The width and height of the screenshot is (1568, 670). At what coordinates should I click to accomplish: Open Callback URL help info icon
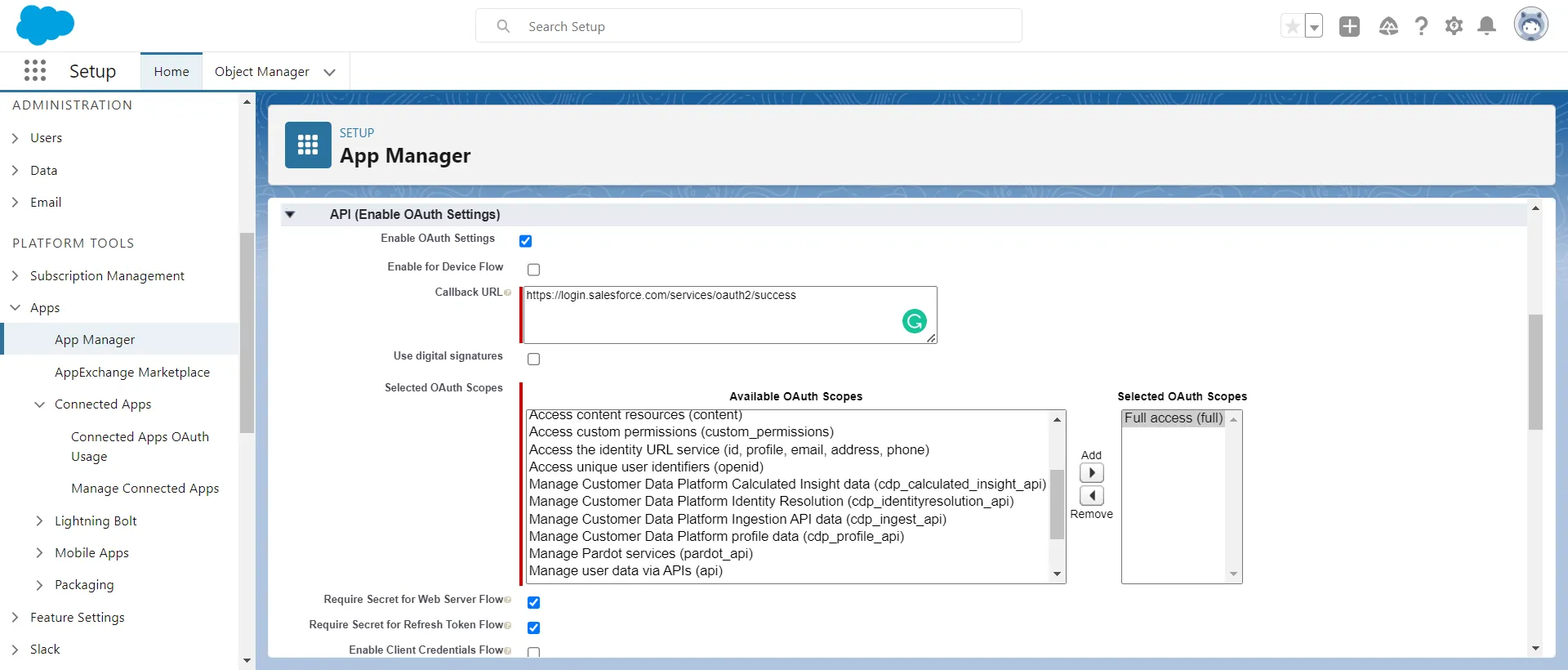point(508,293)
